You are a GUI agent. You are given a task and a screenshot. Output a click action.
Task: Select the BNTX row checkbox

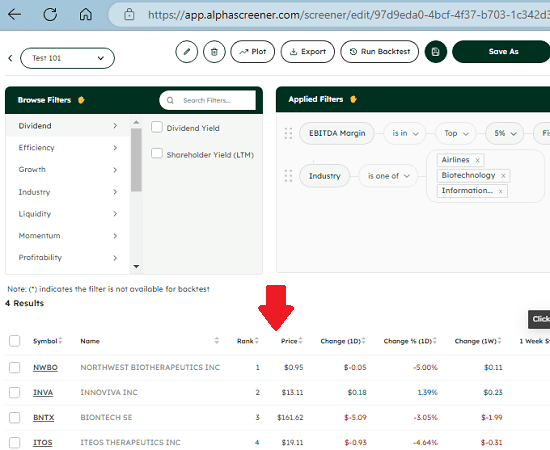[14, 417]
